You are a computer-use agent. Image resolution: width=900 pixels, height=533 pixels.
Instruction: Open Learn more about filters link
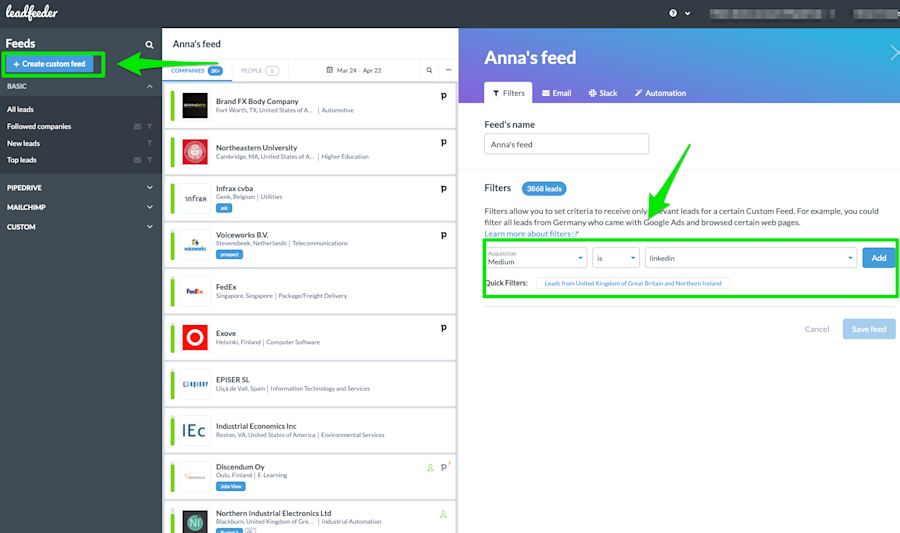coord(531,234)
